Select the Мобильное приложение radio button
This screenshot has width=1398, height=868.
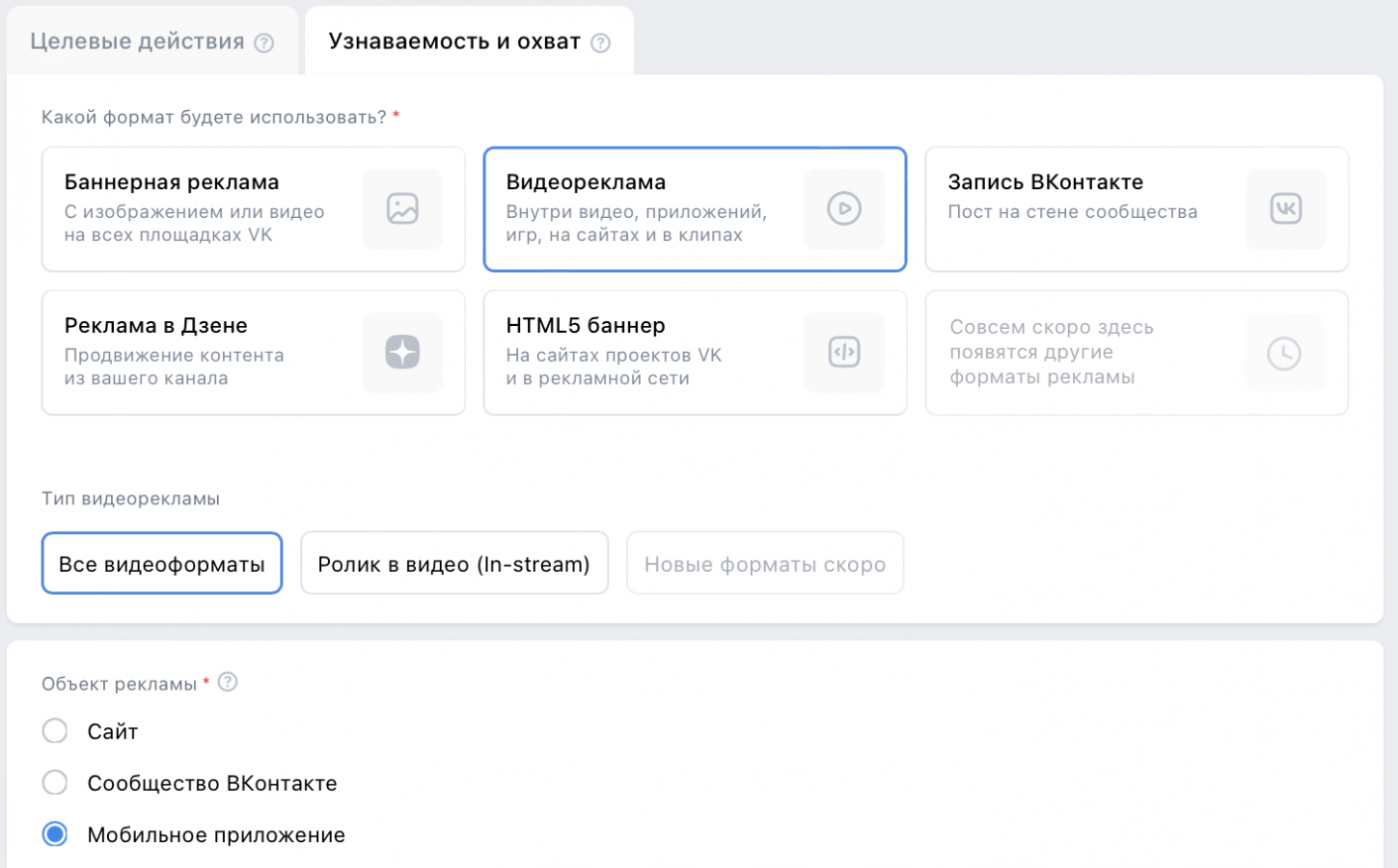point(55,834)
